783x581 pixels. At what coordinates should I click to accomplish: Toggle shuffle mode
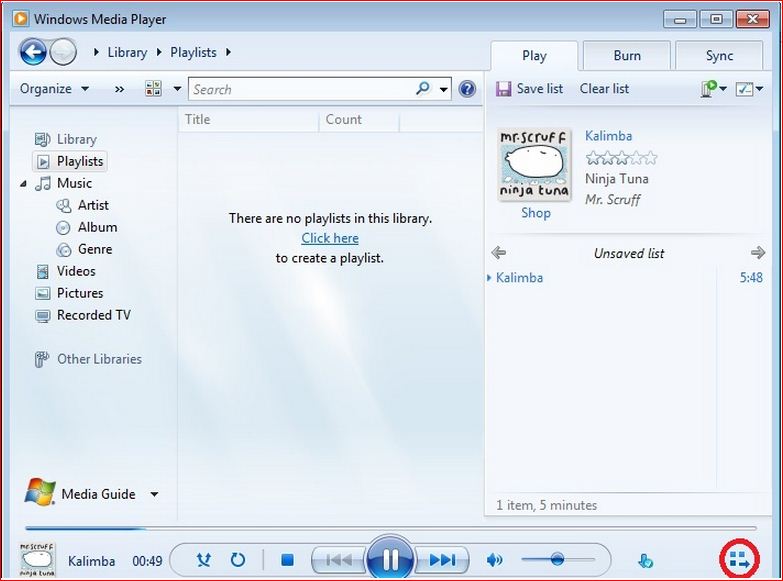(x=203, y=560)
